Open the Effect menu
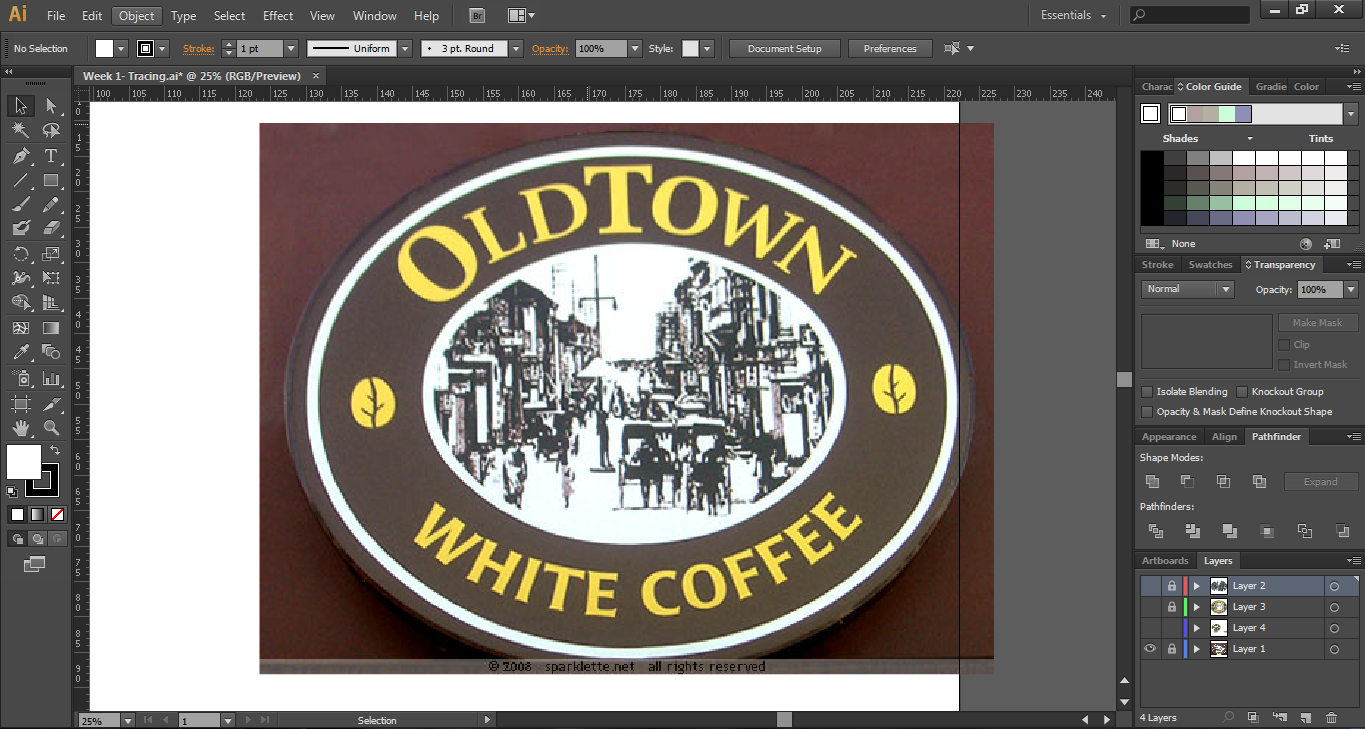 (x=278, y=16)
